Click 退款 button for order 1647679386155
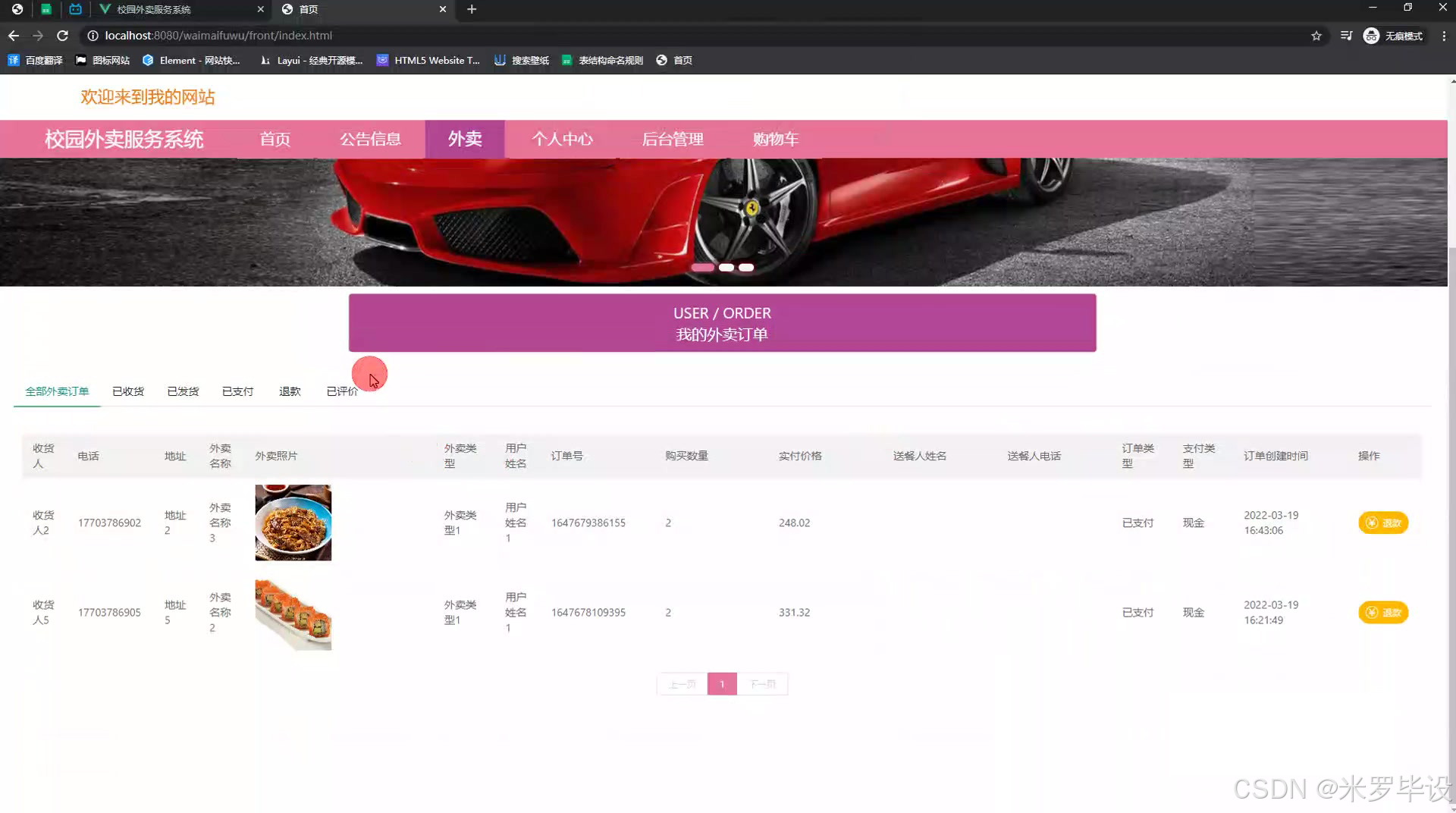The image size is (1456, 813). pos(1383,523)
